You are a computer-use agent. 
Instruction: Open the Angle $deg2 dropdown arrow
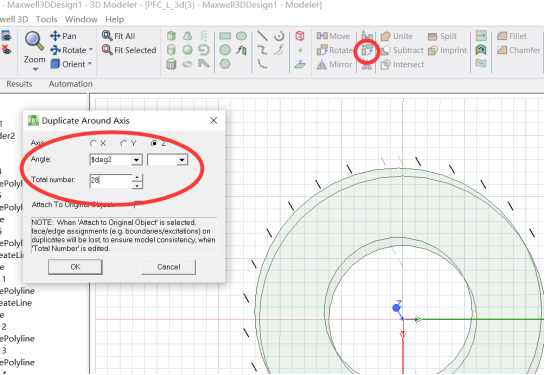137,160
